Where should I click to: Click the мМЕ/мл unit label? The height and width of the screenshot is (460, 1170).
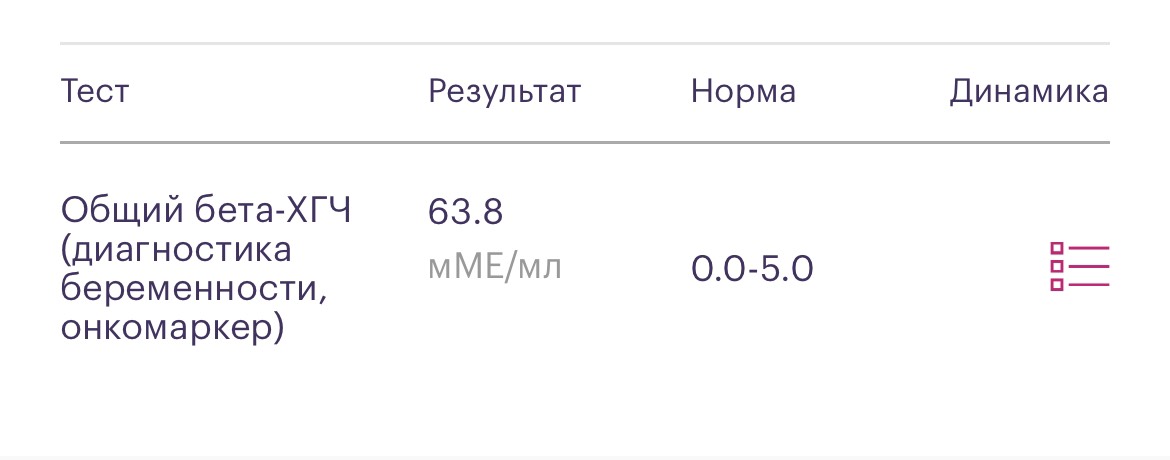(495, 267)
